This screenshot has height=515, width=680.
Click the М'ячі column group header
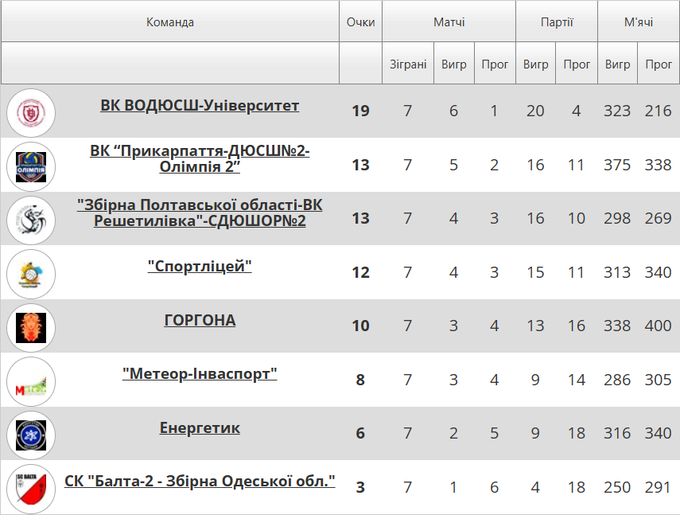638,22
